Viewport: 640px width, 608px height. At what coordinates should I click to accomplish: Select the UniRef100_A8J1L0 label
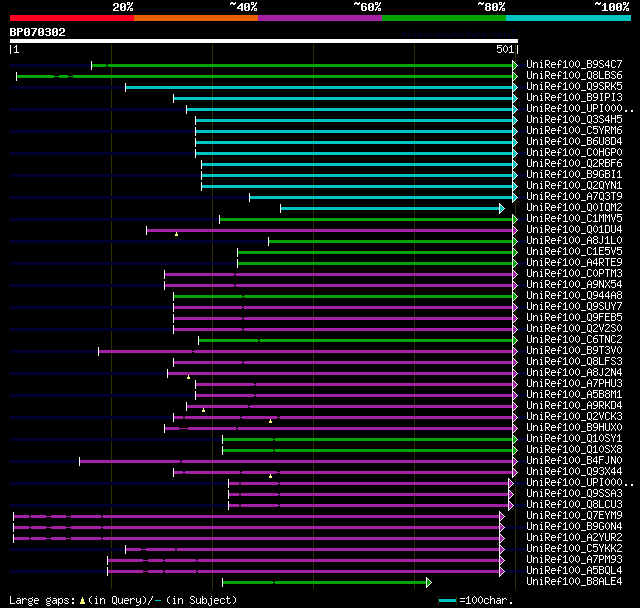[574, 241]
